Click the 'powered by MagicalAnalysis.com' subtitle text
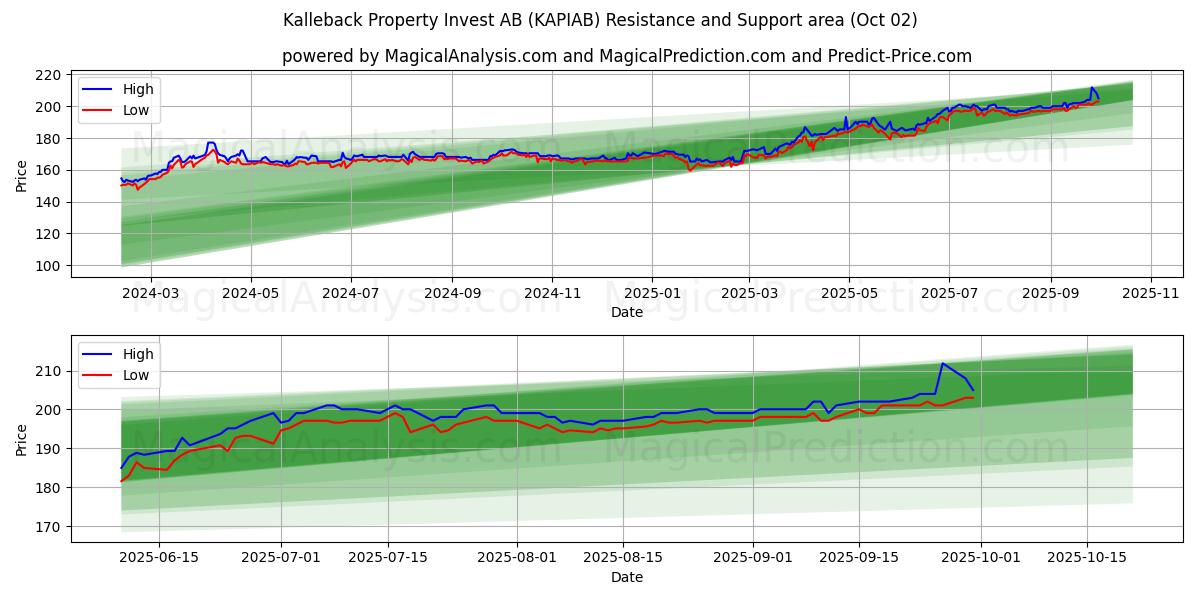Image resolution: width=1200 pixels, height=600 pixels. [626, 56]
